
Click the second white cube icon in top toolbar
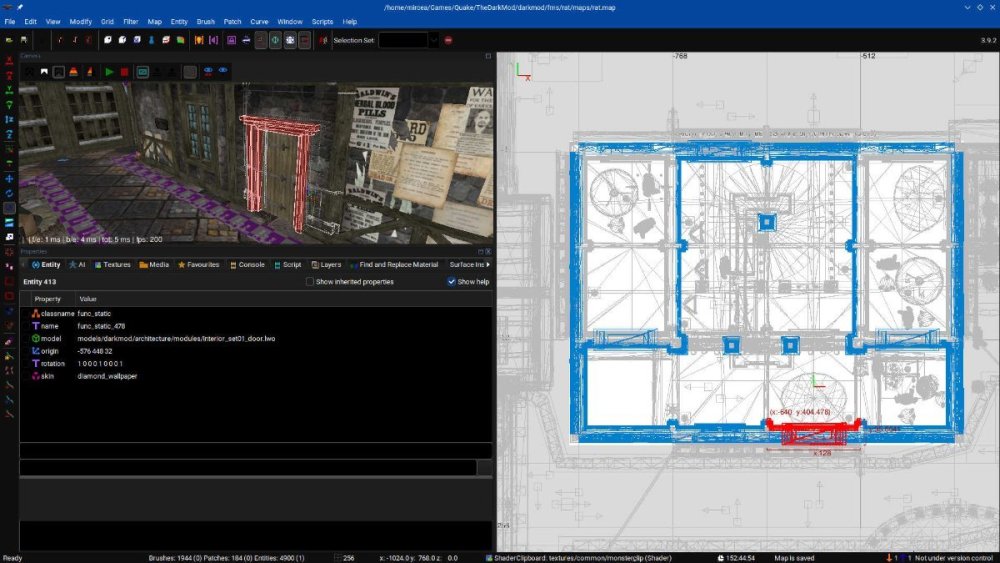[x=122, y=40]
